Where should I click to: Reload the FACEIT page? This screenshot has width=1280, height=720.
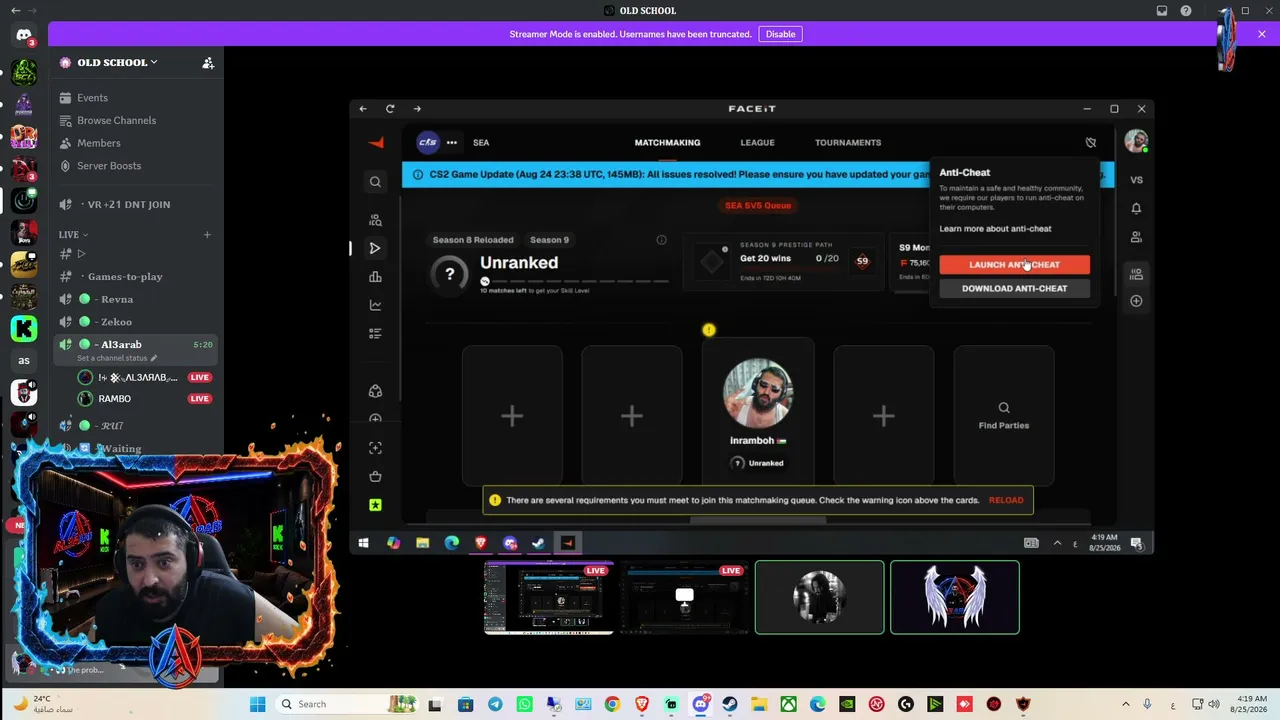pyautogui.click(x=390, y=108)
